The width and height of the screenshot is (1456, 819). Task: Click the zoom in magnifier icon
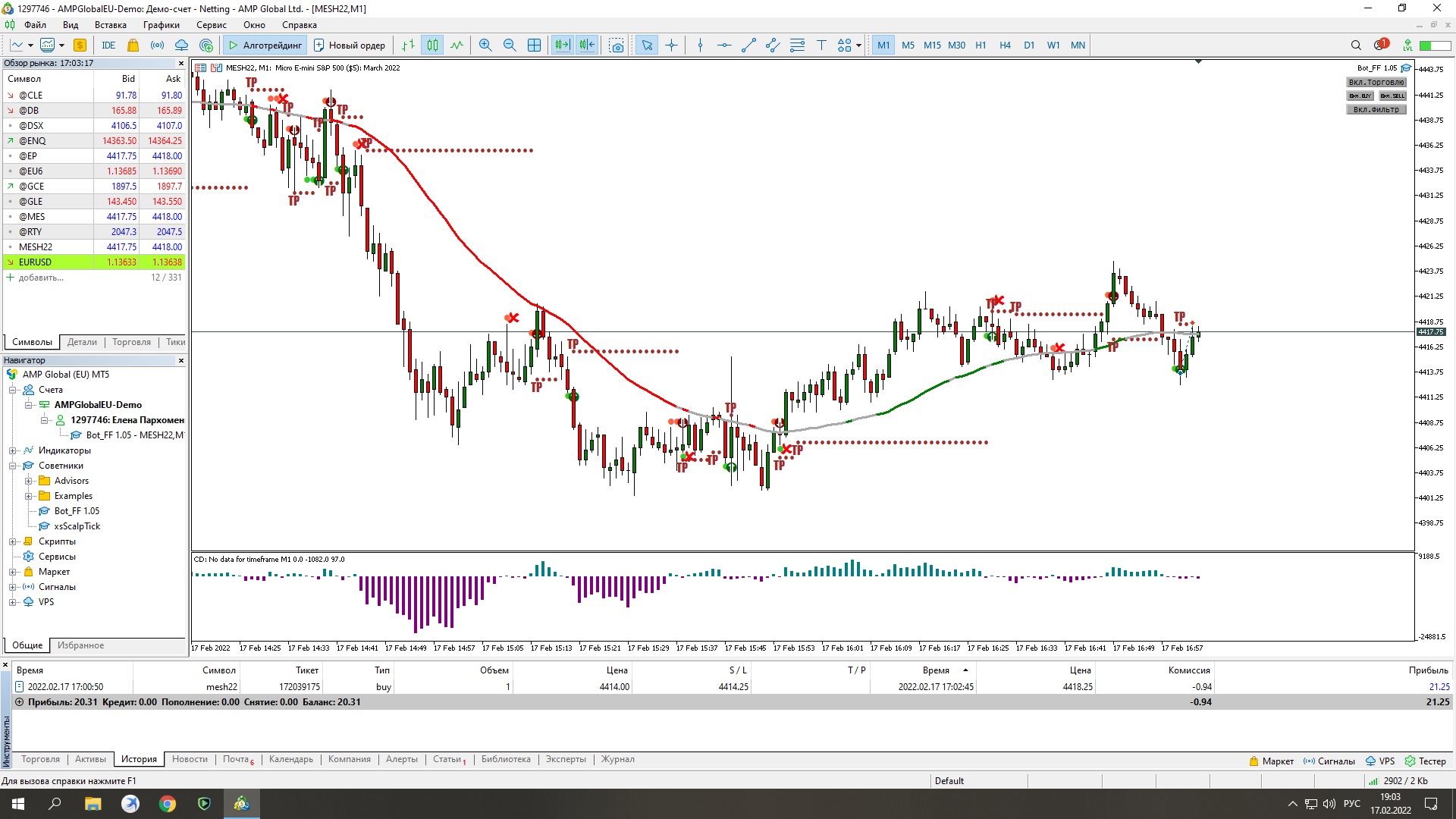(x=485, y=45)
